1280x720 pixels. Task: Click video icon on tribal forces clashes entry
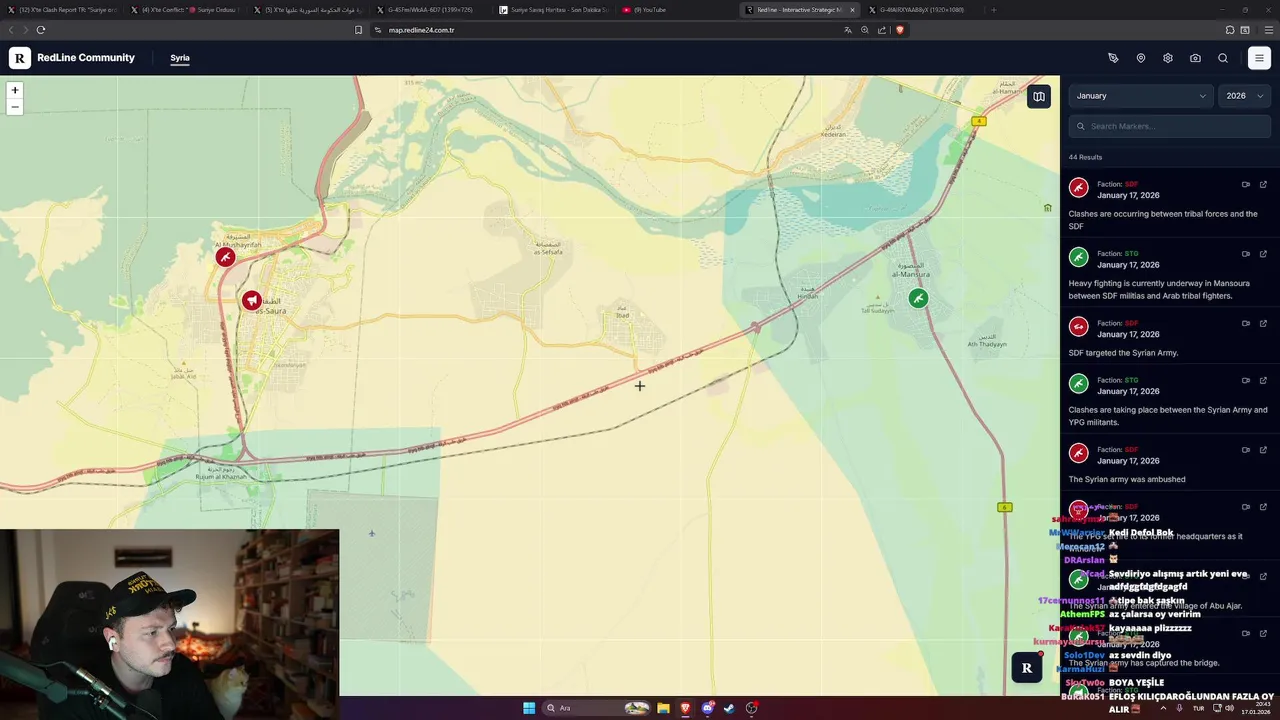pyautogui.click(x=1246, y=184)
